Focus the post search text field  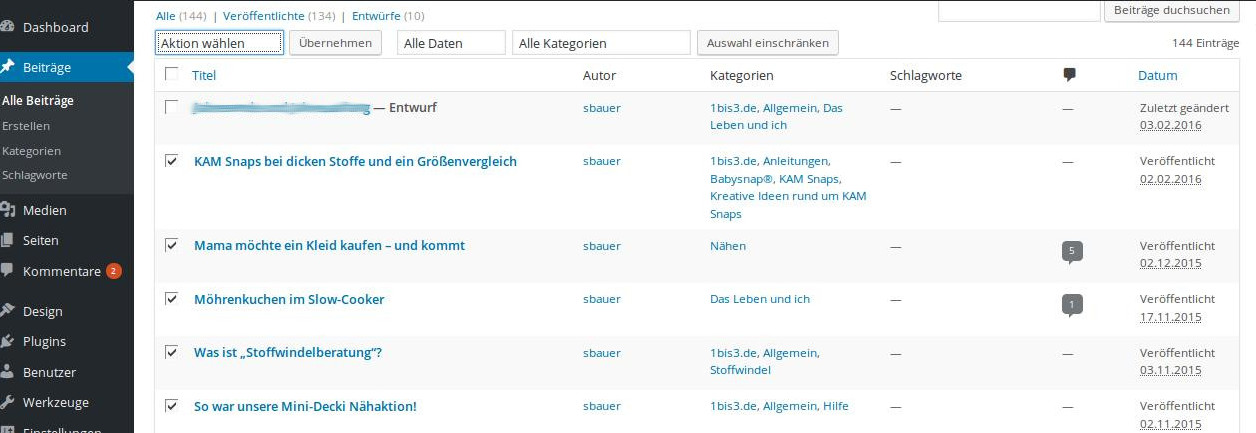(1018, 10)
